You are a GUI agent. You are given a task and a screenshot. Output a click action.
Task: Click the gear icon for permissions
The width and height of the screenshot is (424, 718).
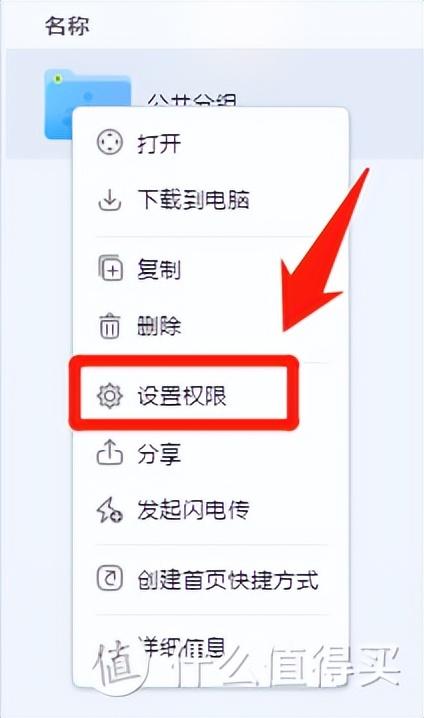(x=110, y=396)
